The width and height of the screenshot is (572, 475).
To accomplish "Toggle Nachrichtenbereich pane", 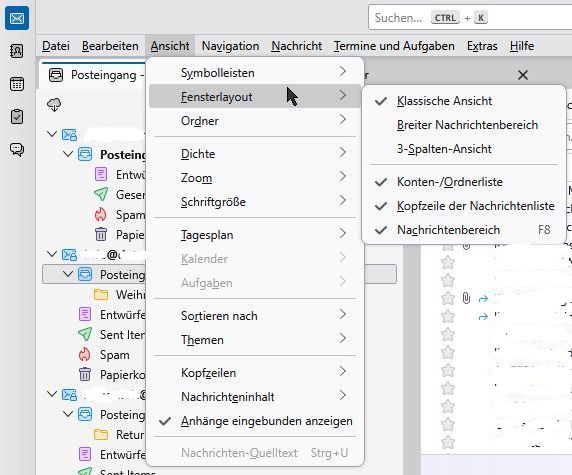I will (463, 230).
